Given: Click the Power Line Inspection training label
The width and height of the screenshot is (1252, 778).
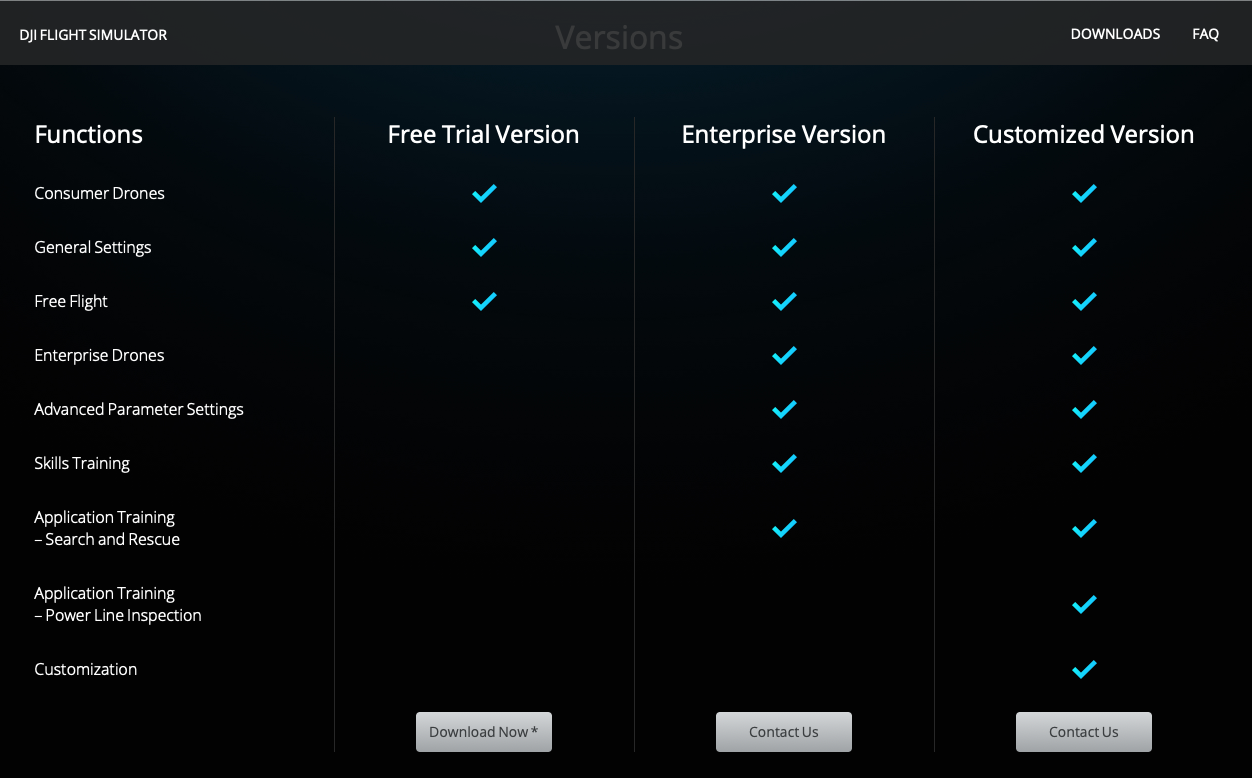Looking at the screenshot, I should (118, 604).
